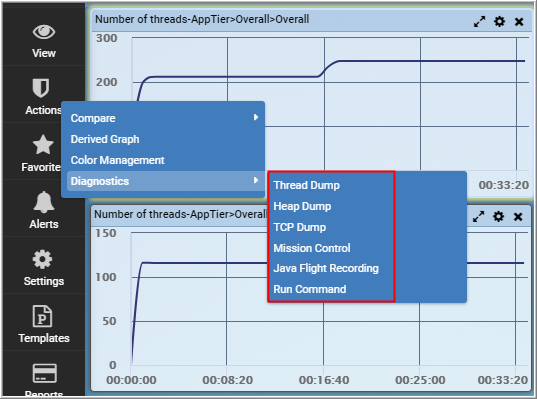Choose Heap Dump from Diagnostics submenu
The image size is (537, 399).
pyautogui.click(x=302, y=206)
